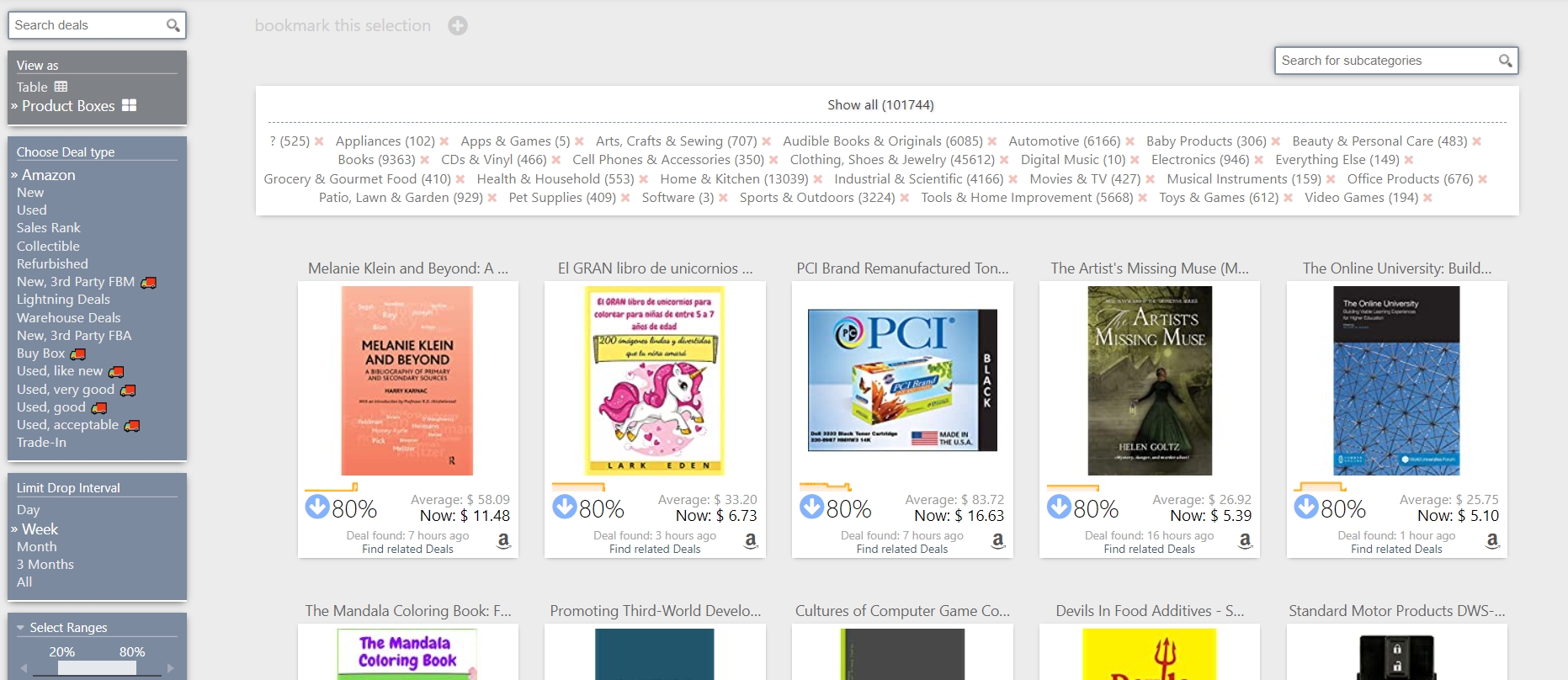Viewport: 1568px width, 680px height.
Task: Open Amazon icon on Melanie Klein deal
Action: pos(503,541)
